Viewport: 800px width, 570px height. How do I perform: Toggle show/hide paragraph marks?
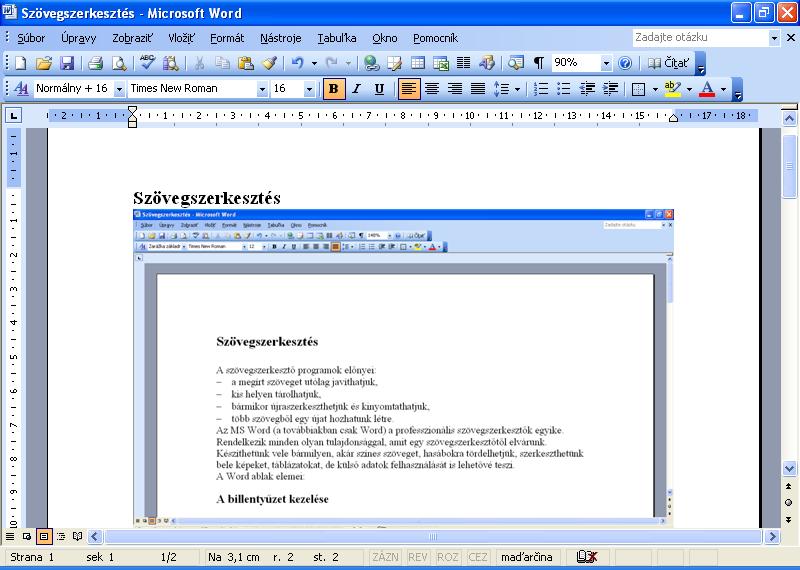point(538,63)
